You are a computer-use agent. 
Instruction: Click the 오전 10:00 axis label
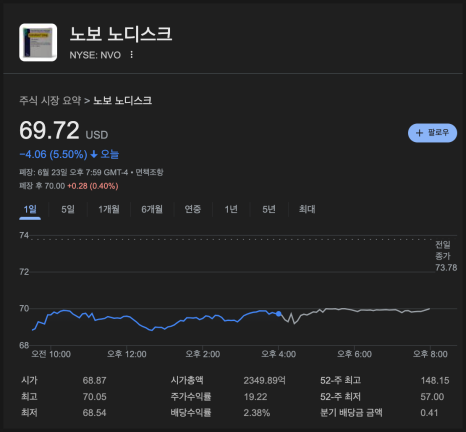(x=51, y=354)
